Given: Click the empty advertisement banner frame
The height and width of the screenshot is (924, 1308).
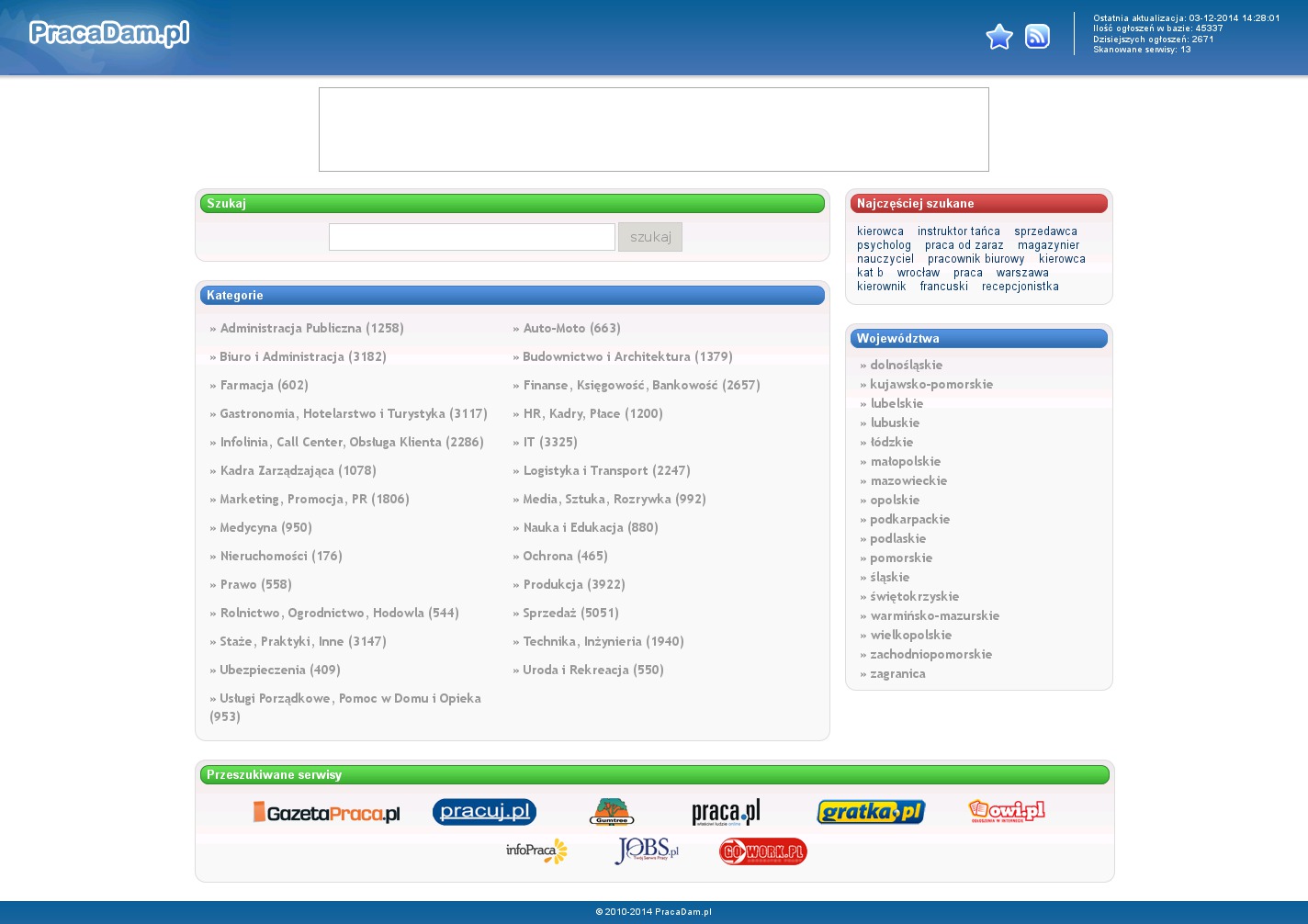Looking at the screenshot, I should tap(654, 130).
